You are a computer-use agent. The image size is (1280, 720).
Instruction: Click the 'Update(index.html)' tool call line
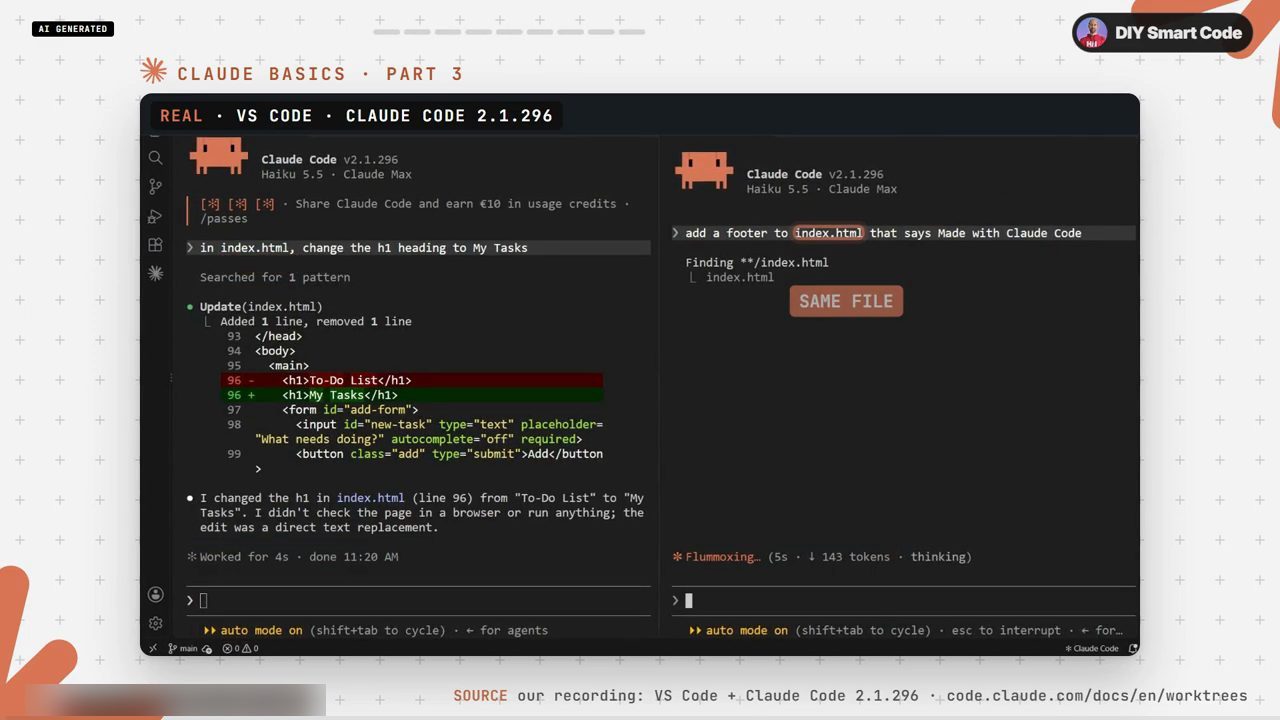point(261,307)
